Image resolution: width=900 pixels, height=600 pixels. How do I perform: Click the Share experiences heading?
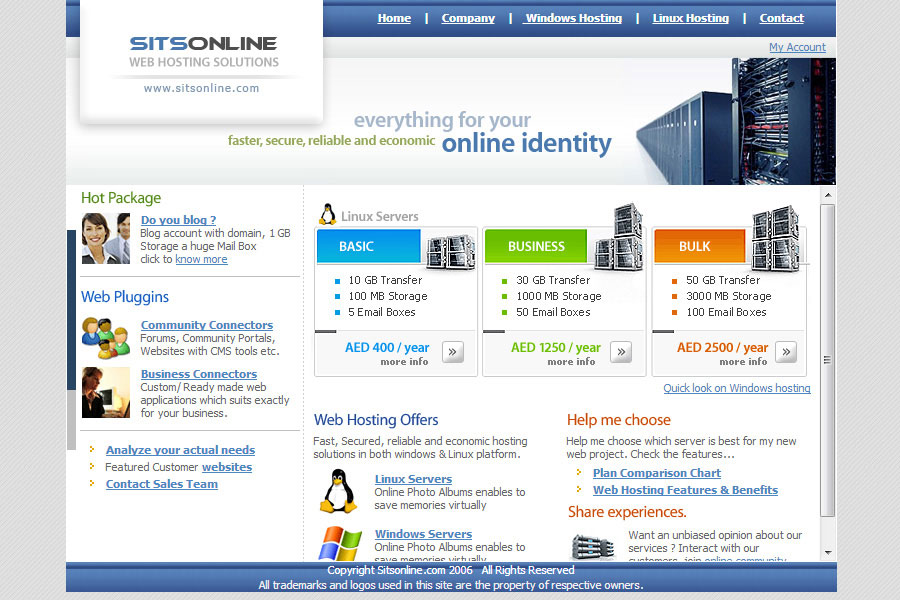tap(627, 512)
